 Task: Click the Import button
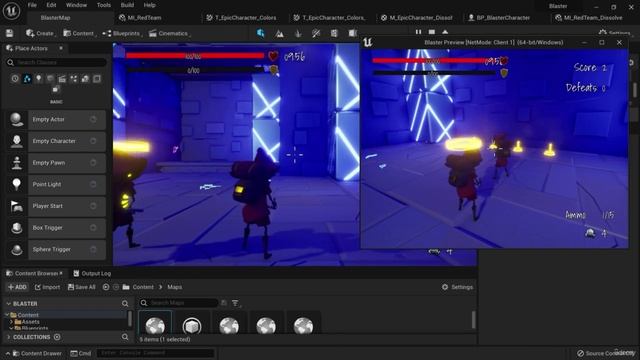pos(47,287)
